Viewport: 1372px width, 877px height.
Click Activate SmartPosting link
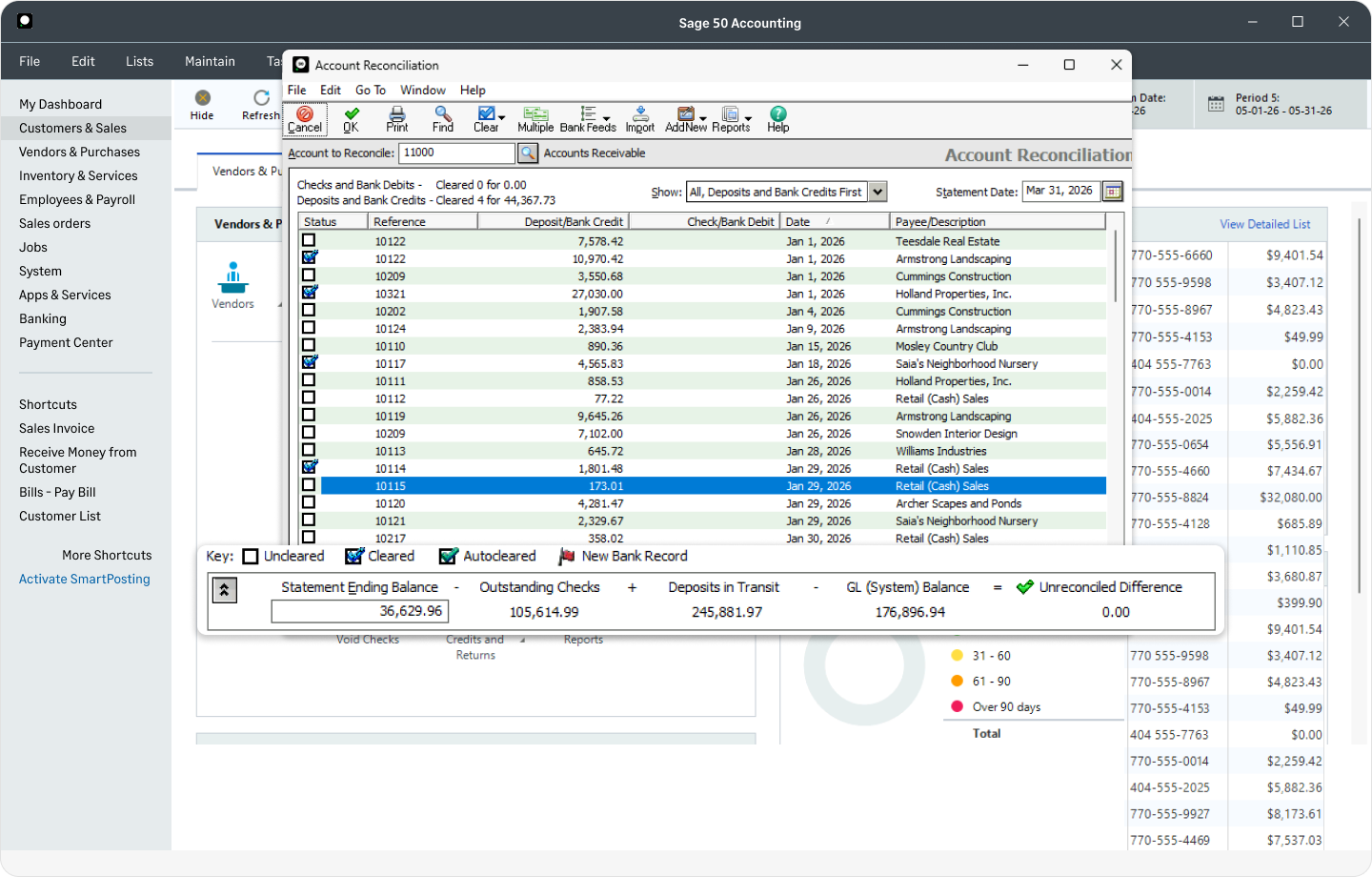pyautogui.click(x=85, y=579)
